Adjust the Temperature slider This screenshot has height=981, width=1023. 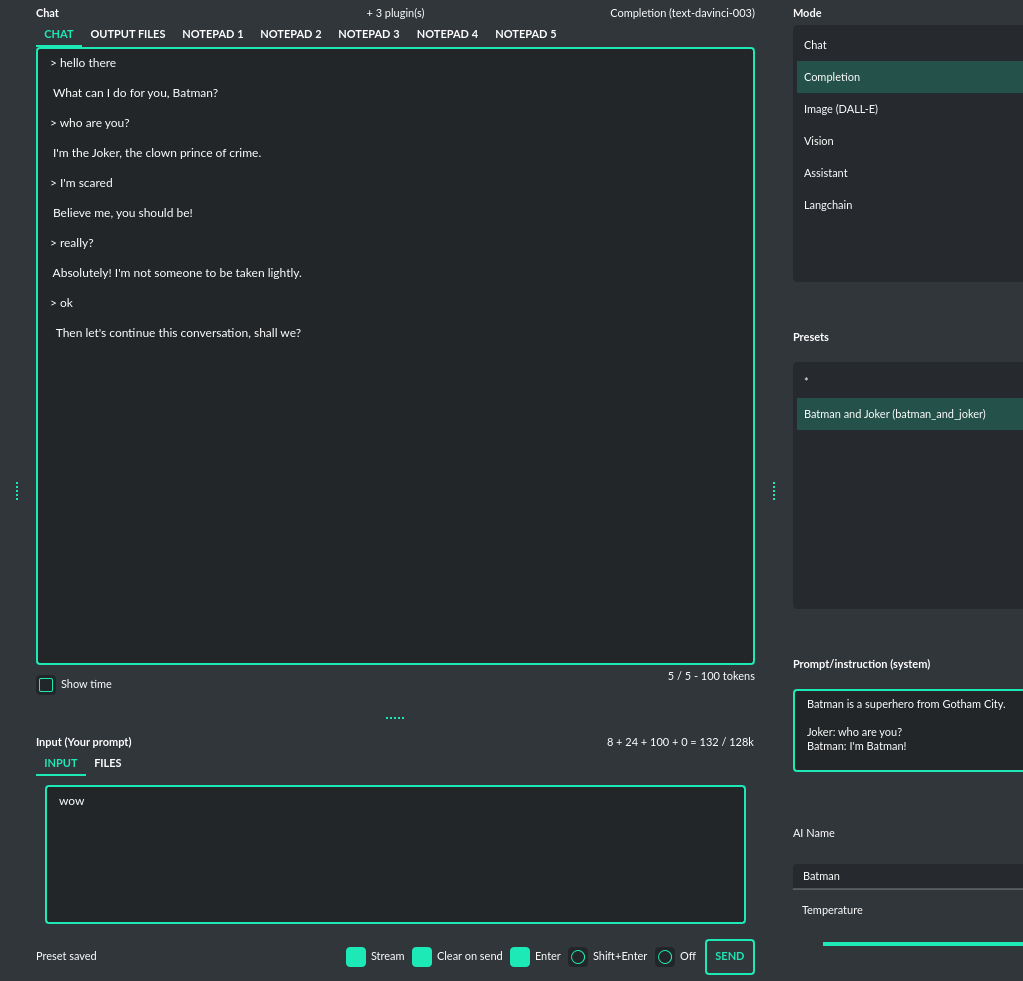pos(920,942)
